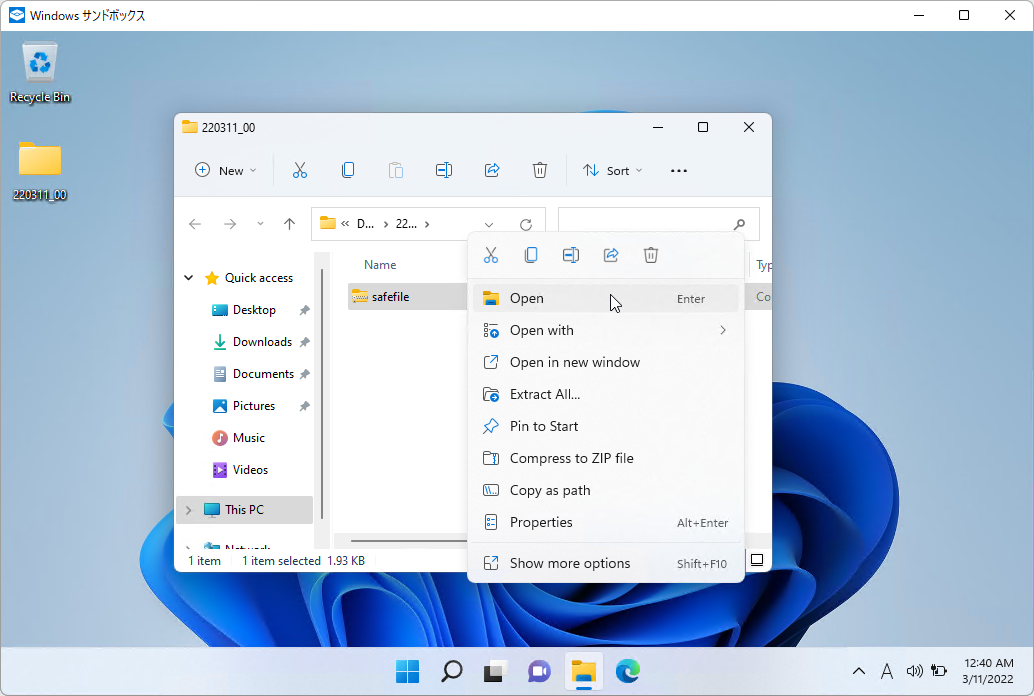Choose Pin to Start from the context menu
This screenshot has height=696, width=1034.
coord(543,426)
